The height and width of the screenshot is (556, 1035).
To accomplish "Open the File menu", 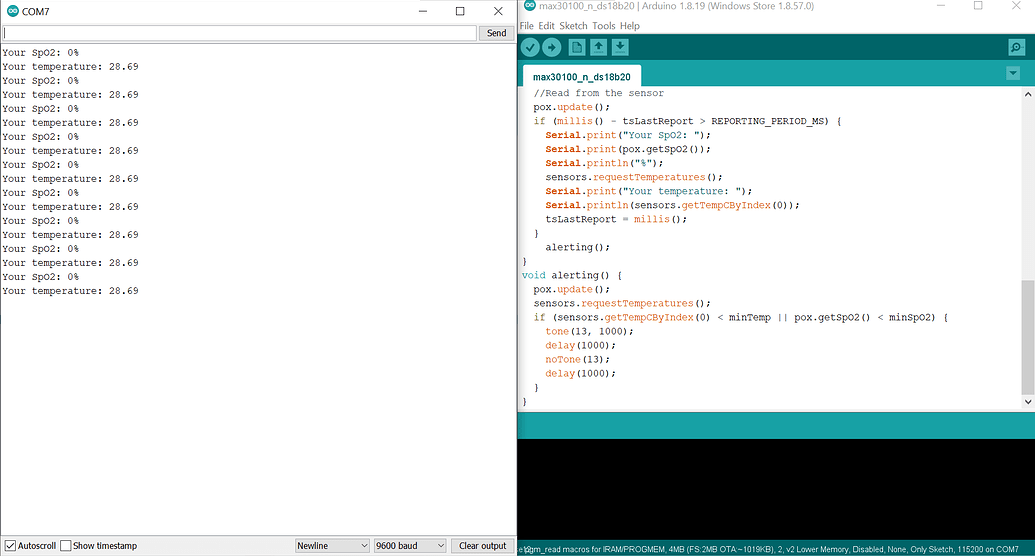I will pos(527,26).
